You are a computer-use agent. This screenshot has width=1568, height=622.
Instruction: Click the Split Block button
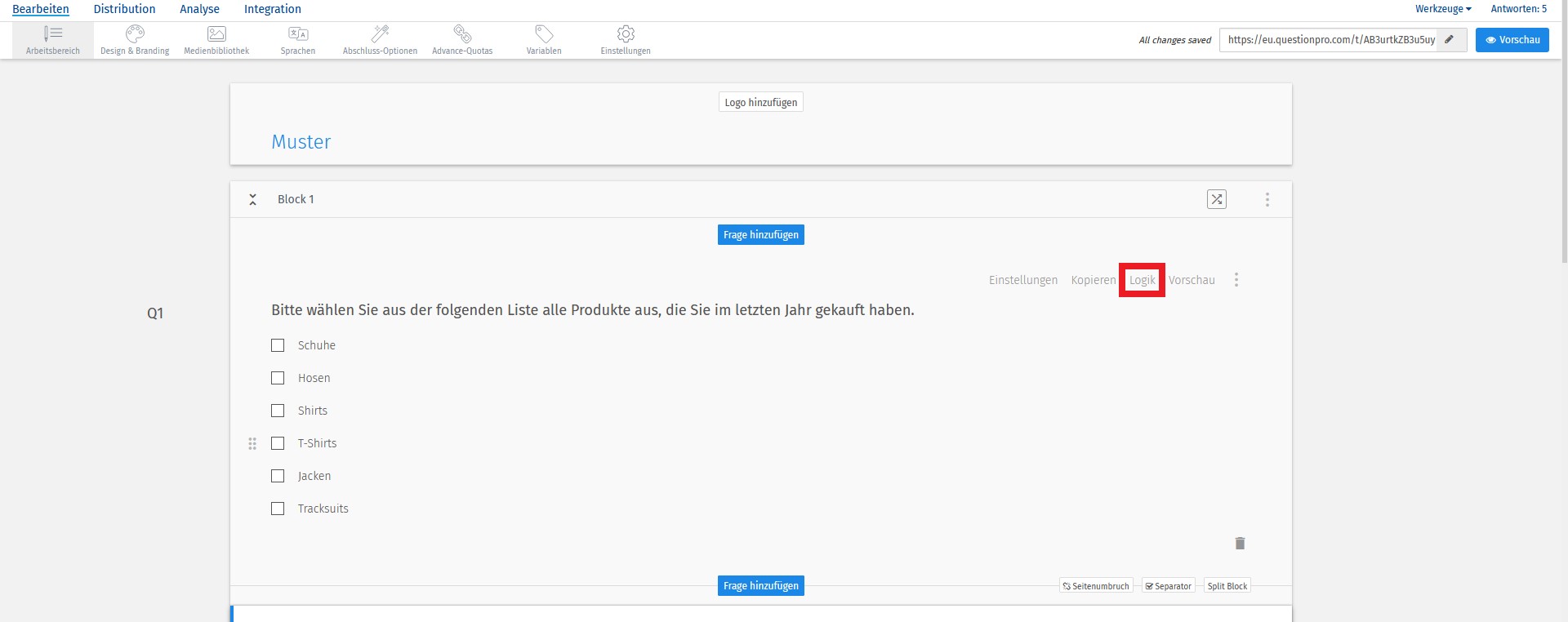click(1227, 586)
